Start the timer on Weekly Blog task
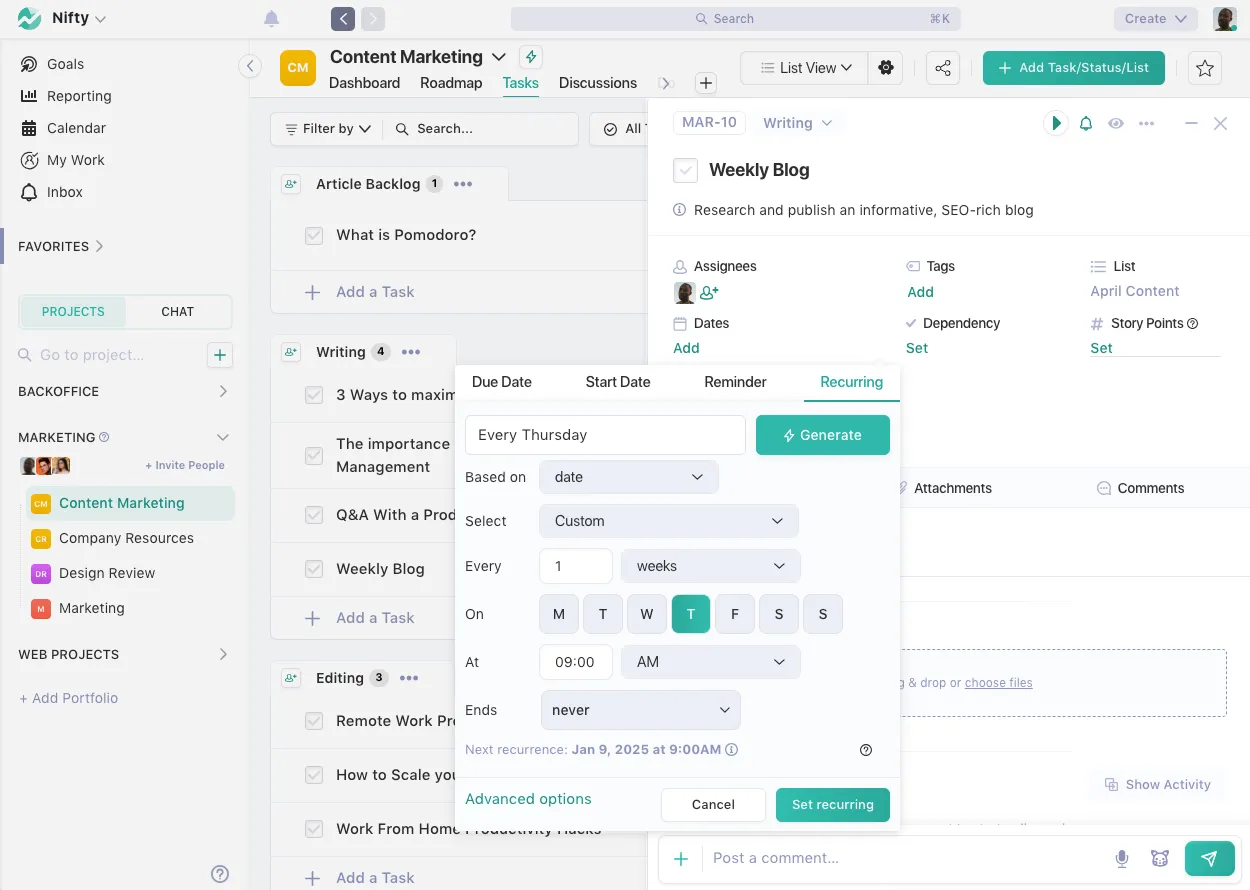This screenshot has width=1250, height=890. pos(1056,122)
